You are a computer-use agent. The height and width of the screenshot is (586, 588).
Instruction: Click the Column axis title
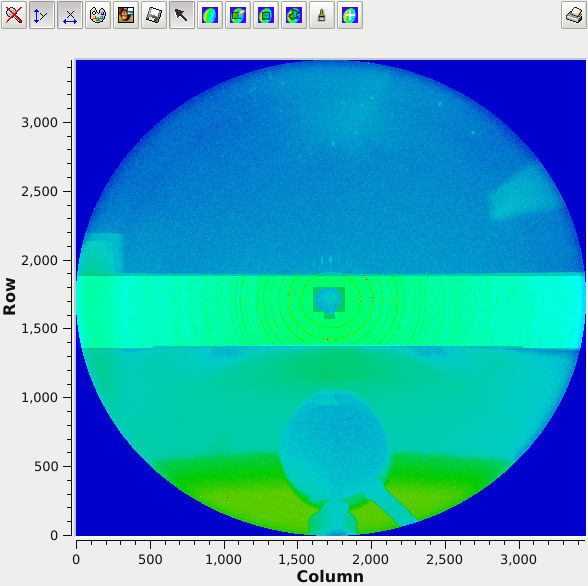coord(330,576)
